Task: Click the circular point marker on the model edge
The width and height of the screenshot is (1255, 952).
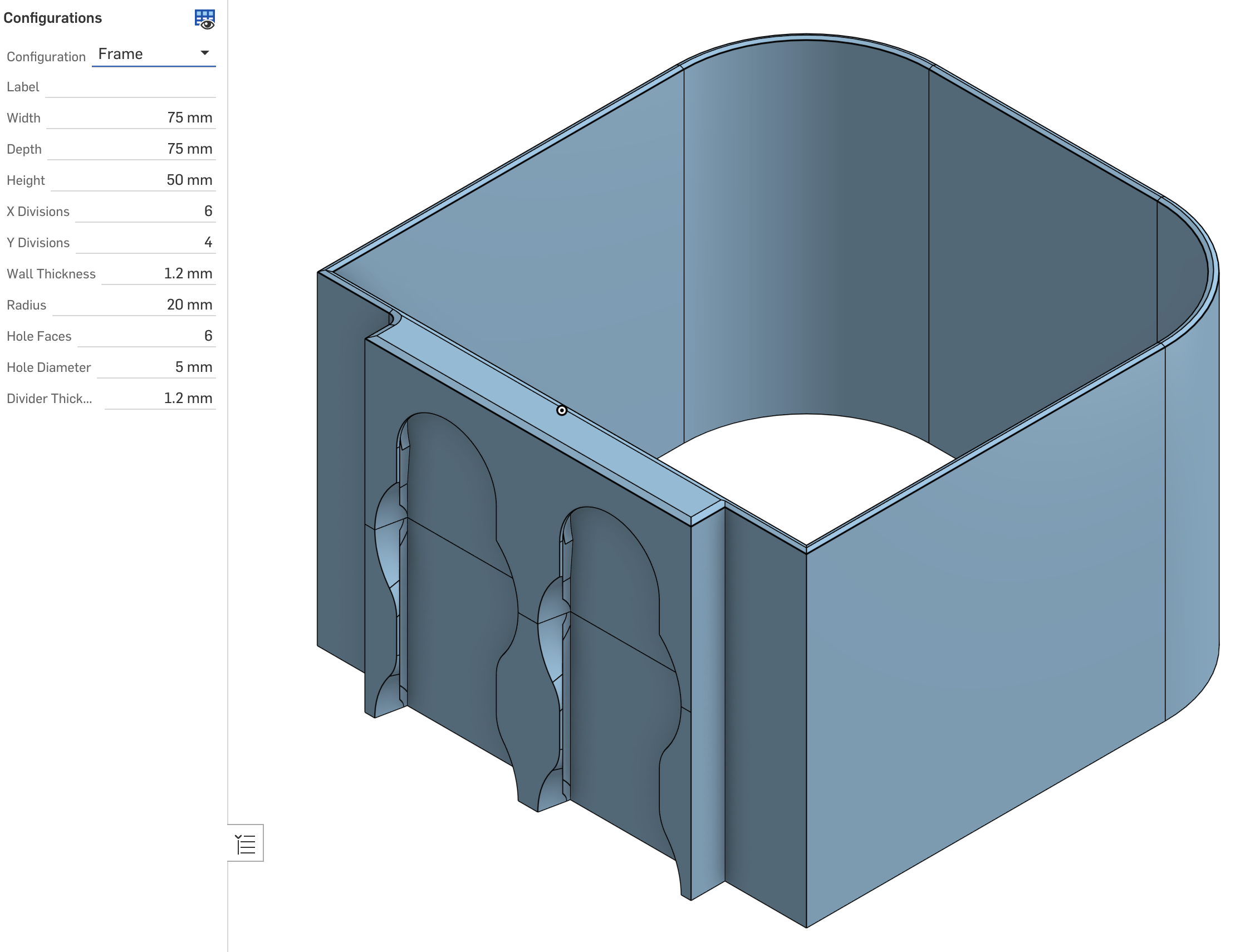Action: (x=562, y=410)
